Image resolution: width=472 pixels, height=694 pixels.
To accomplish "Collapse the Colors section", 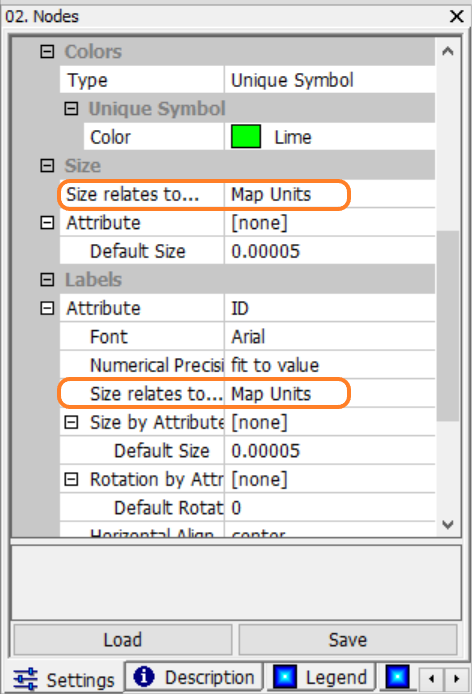I will [x=47, y=52].
